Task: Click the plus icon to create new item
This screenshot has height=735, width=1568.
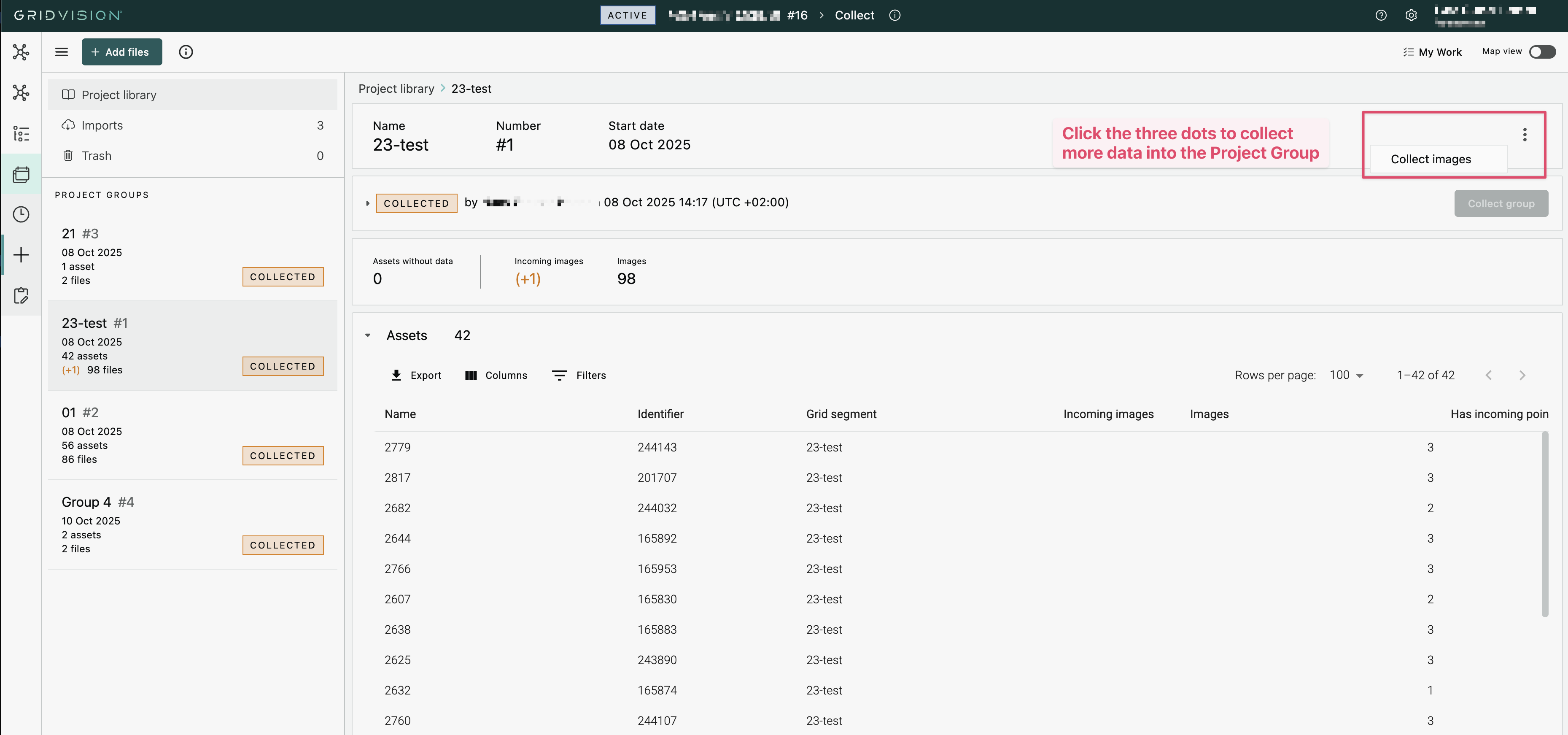Action: (21, 254)
